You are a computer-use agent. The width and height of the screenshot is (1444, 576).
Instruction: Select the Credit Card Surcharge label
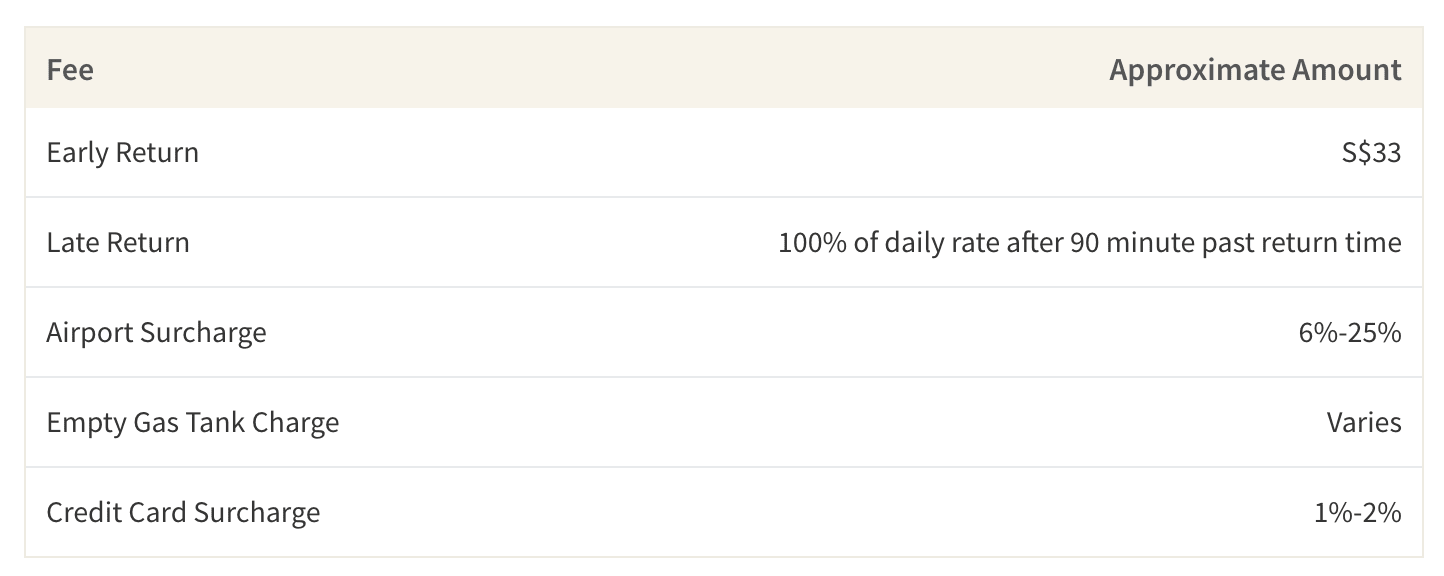coord(184,513)
